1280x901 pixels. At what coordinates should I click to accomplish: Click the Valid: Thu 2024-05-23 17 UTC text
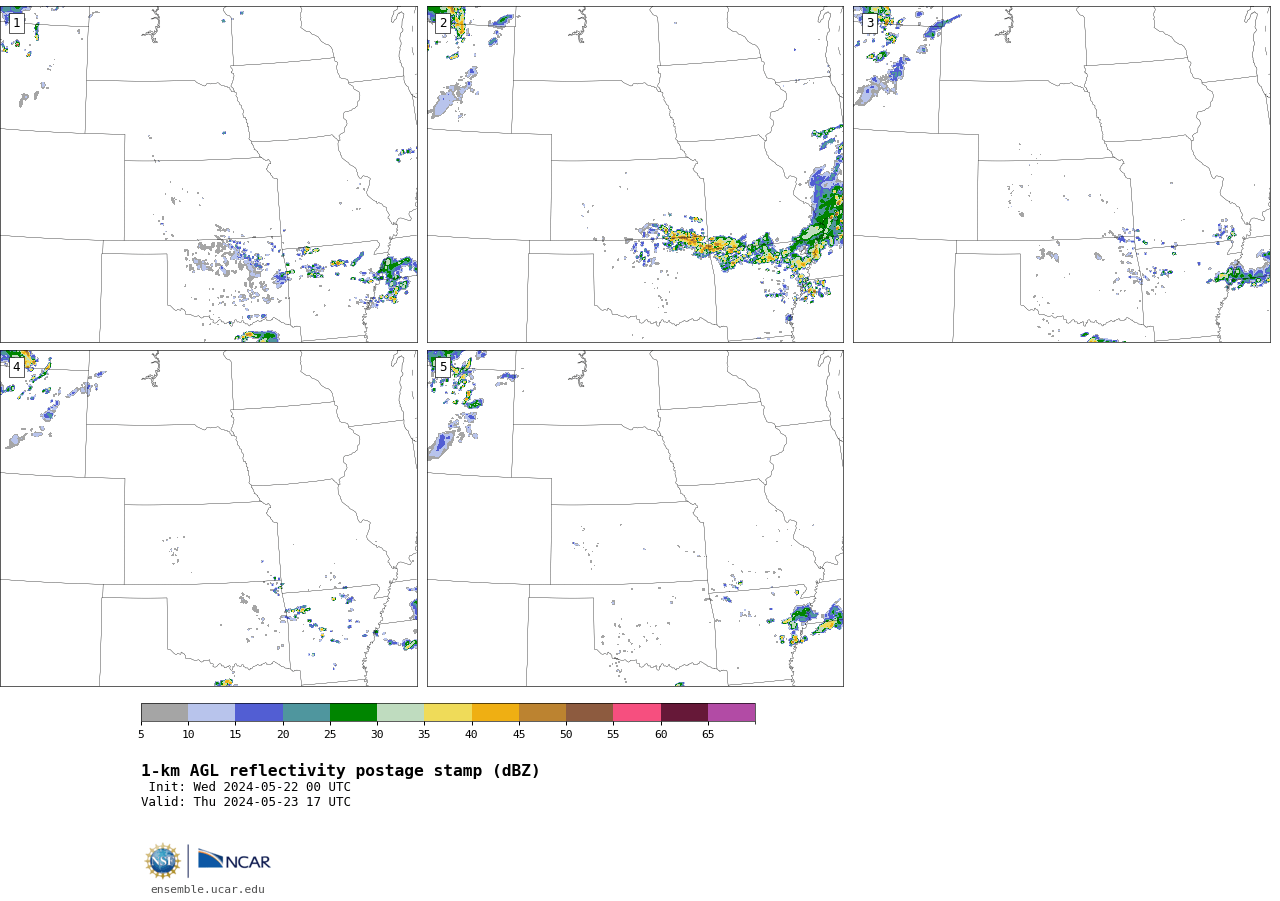(x=246, y=802)
